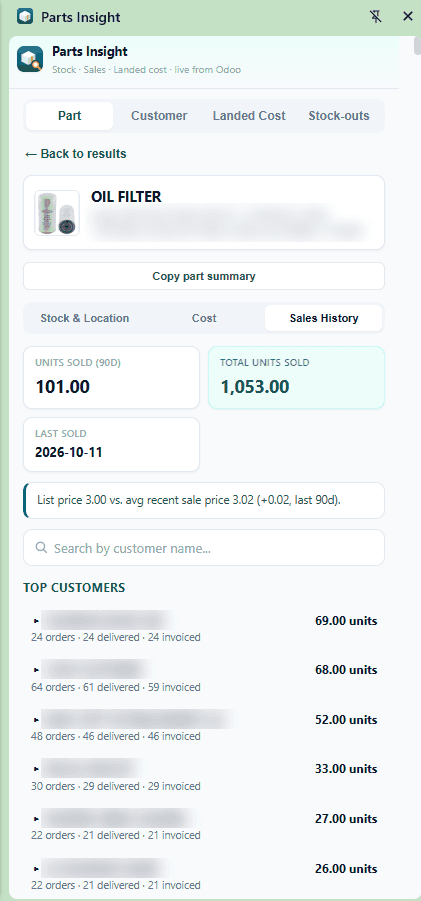Click the pane's vertical scrollbar thumb

pyautogui.click(x=417, y=45)
